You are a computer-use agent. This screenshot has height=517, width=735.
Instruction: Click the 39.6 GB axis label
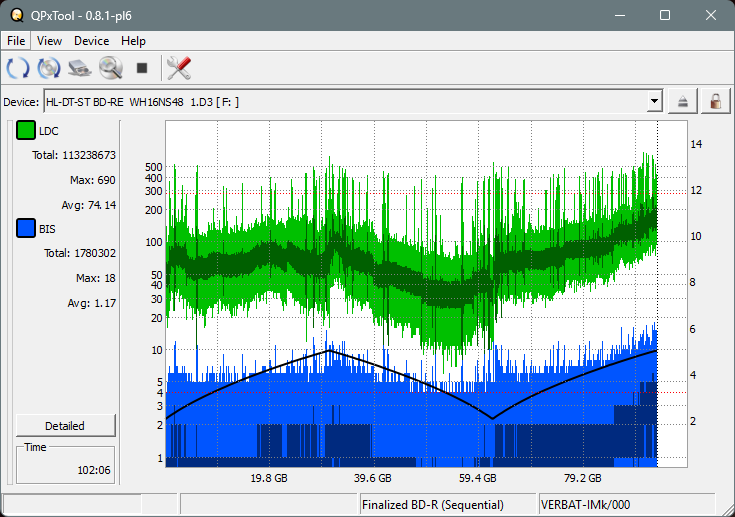point(373,478)
